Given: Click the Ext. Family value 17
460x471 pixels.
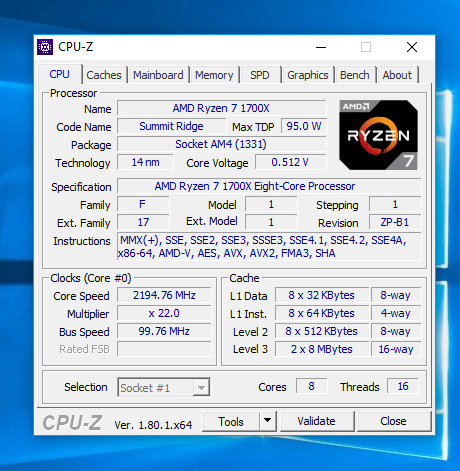Looking at the screenshot, I should [143, 222].
